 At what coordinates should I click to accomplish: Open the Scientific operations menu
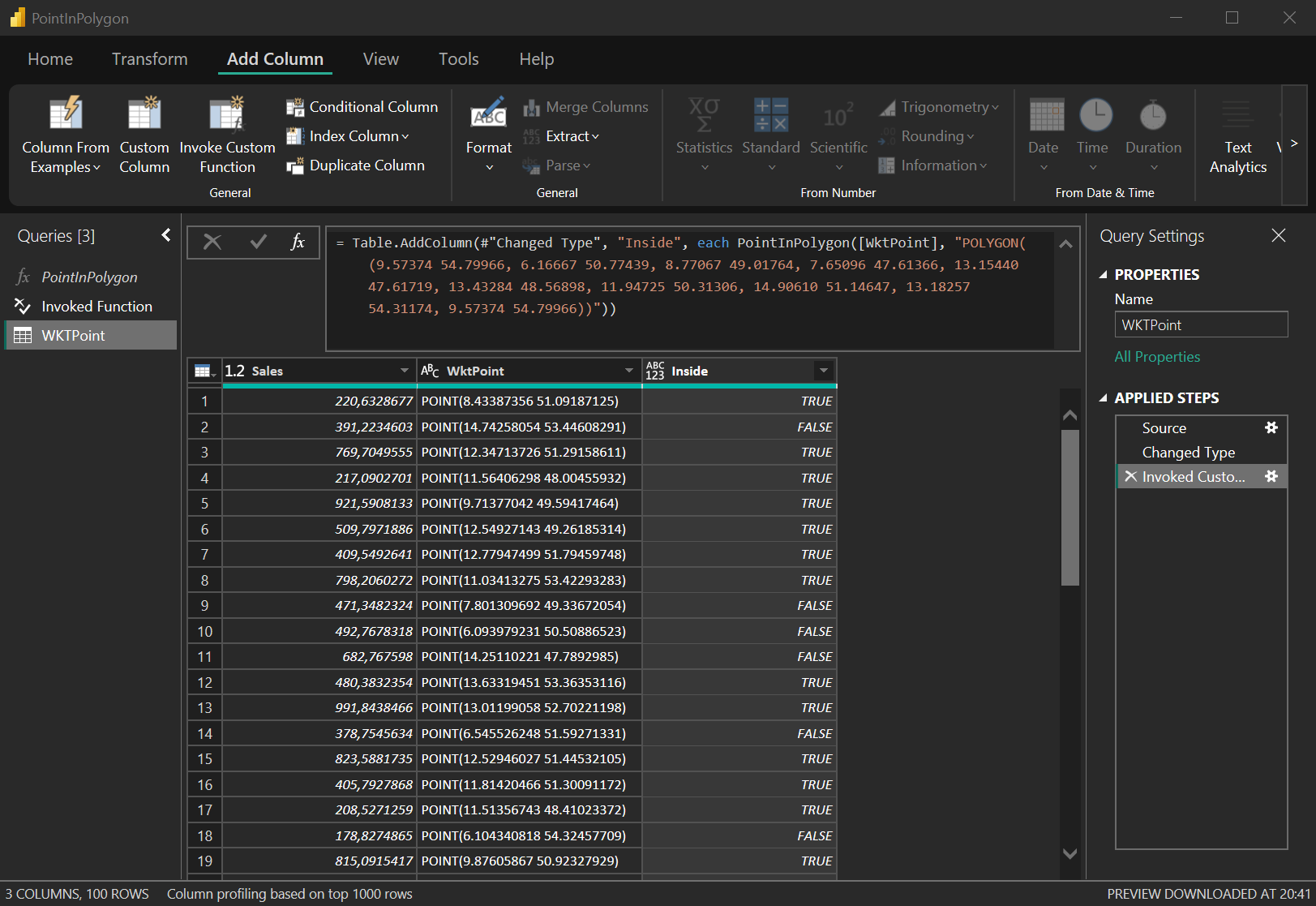pyautogui.click(x=838, y=135)
